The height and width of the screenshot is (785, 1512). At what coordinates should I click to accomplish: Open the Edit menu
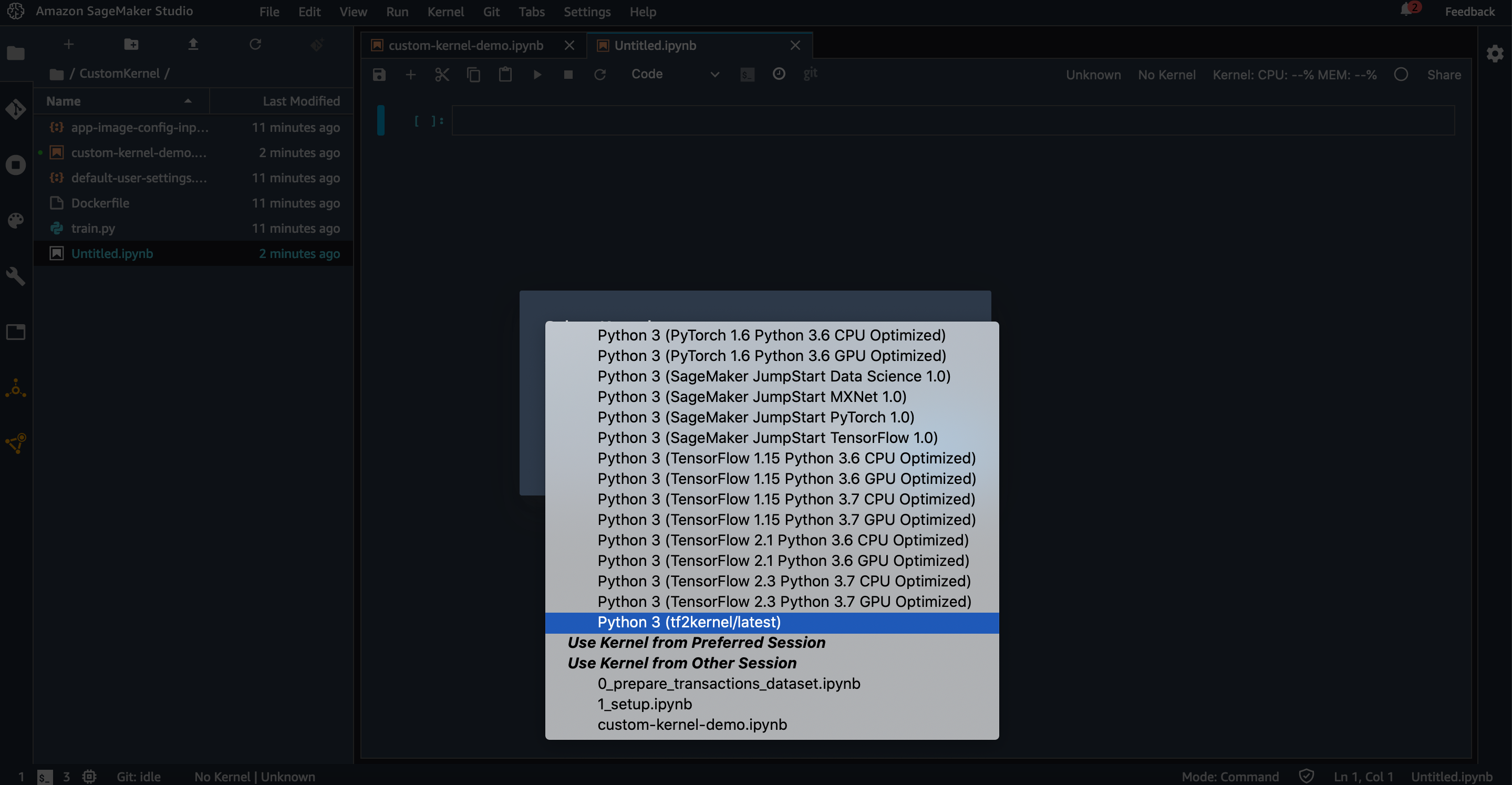pos(309,12)
